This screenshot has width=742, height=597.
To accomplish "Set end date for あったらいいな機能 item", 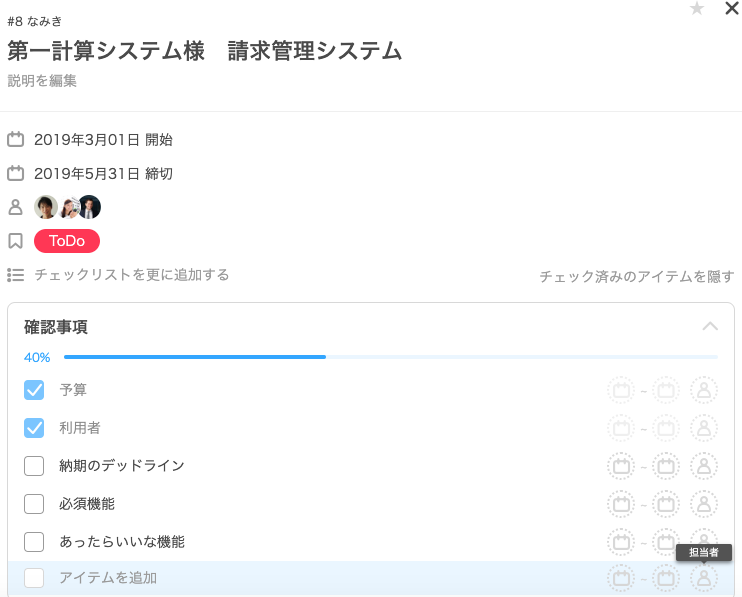I will (666, 542).
